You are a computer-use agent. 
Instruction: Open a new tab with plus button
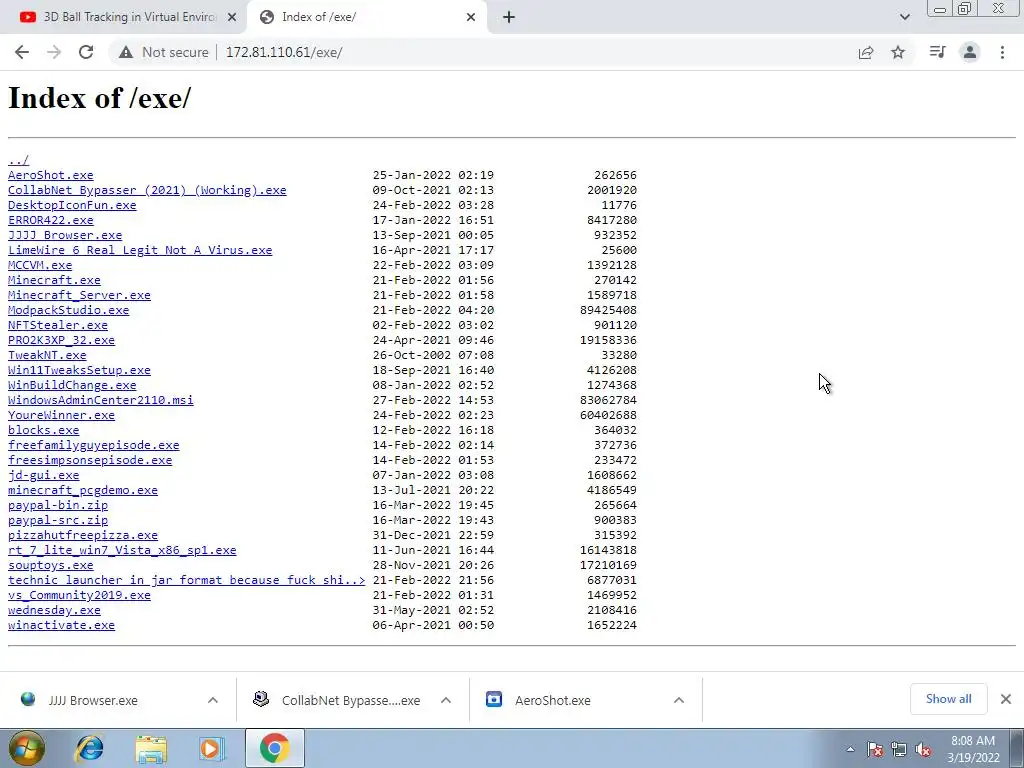[x=509, y=18]
